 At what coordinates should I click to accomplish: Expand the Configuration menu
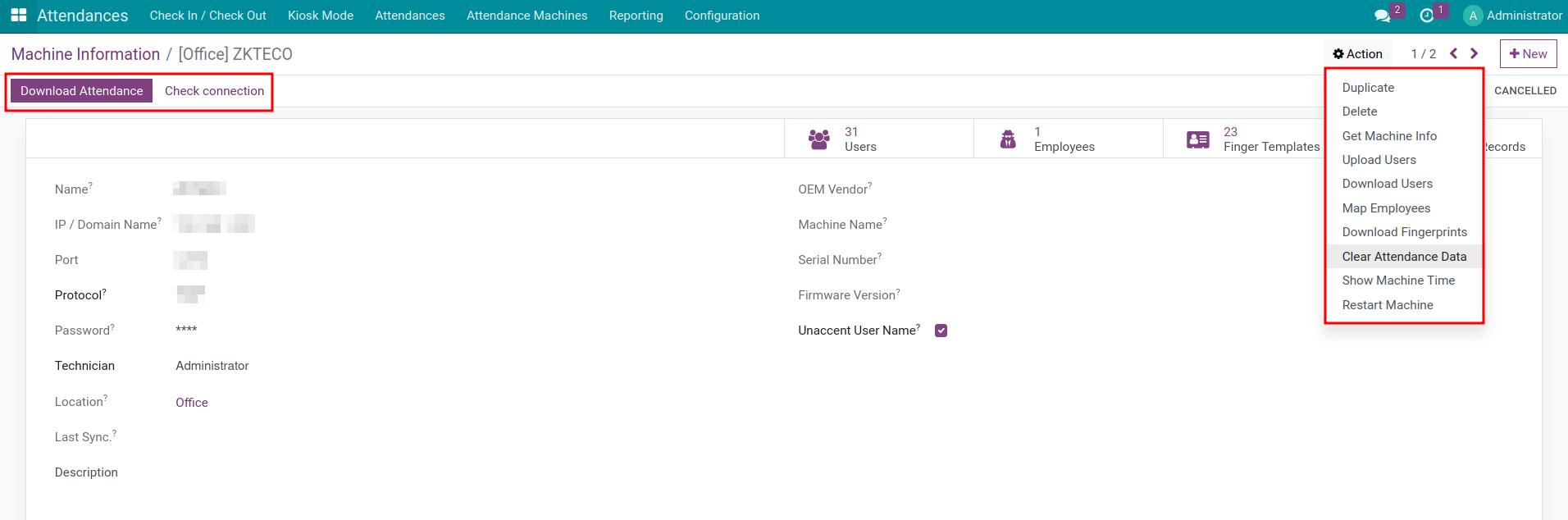point(722,16)
